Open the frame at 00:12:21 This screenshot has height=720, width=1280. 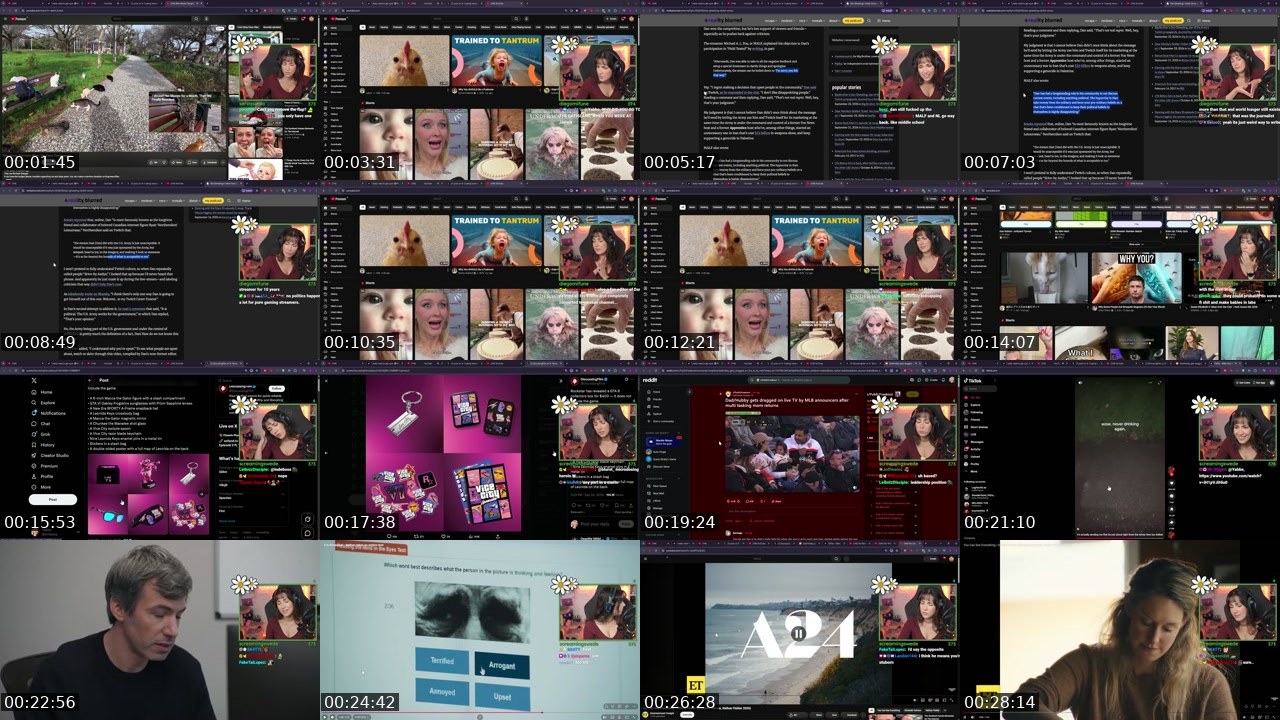[800, 270]
